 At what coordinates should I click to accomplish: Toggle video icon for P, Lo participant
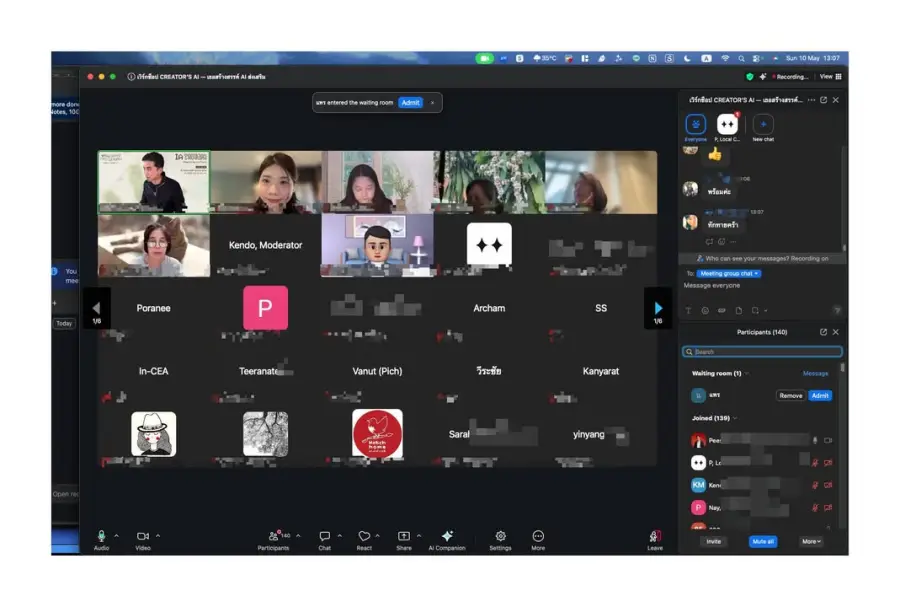[828, 462]
